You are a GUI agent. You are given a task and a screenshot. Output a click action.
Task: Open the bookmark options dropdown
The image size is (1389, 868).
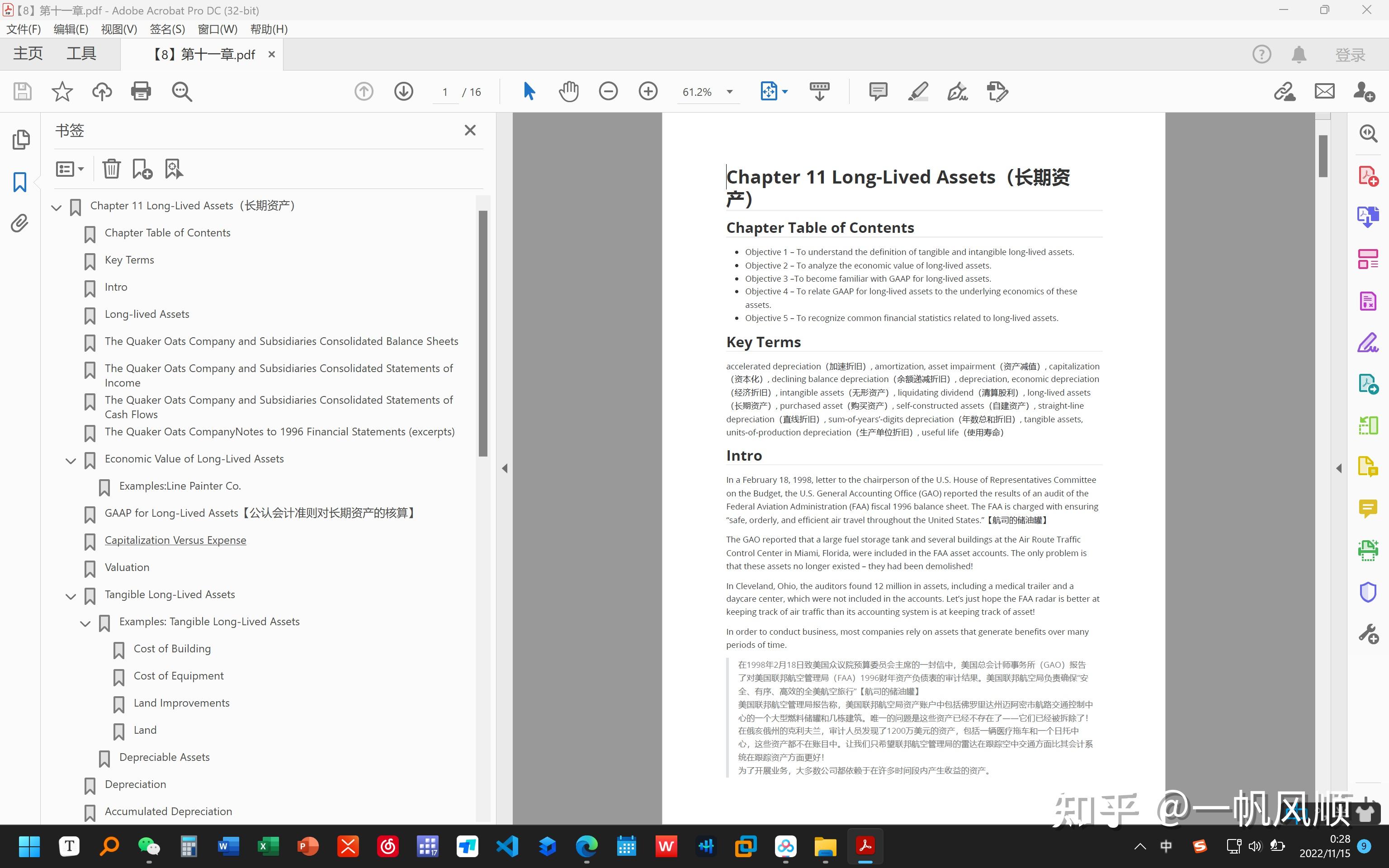click(70, 168)
